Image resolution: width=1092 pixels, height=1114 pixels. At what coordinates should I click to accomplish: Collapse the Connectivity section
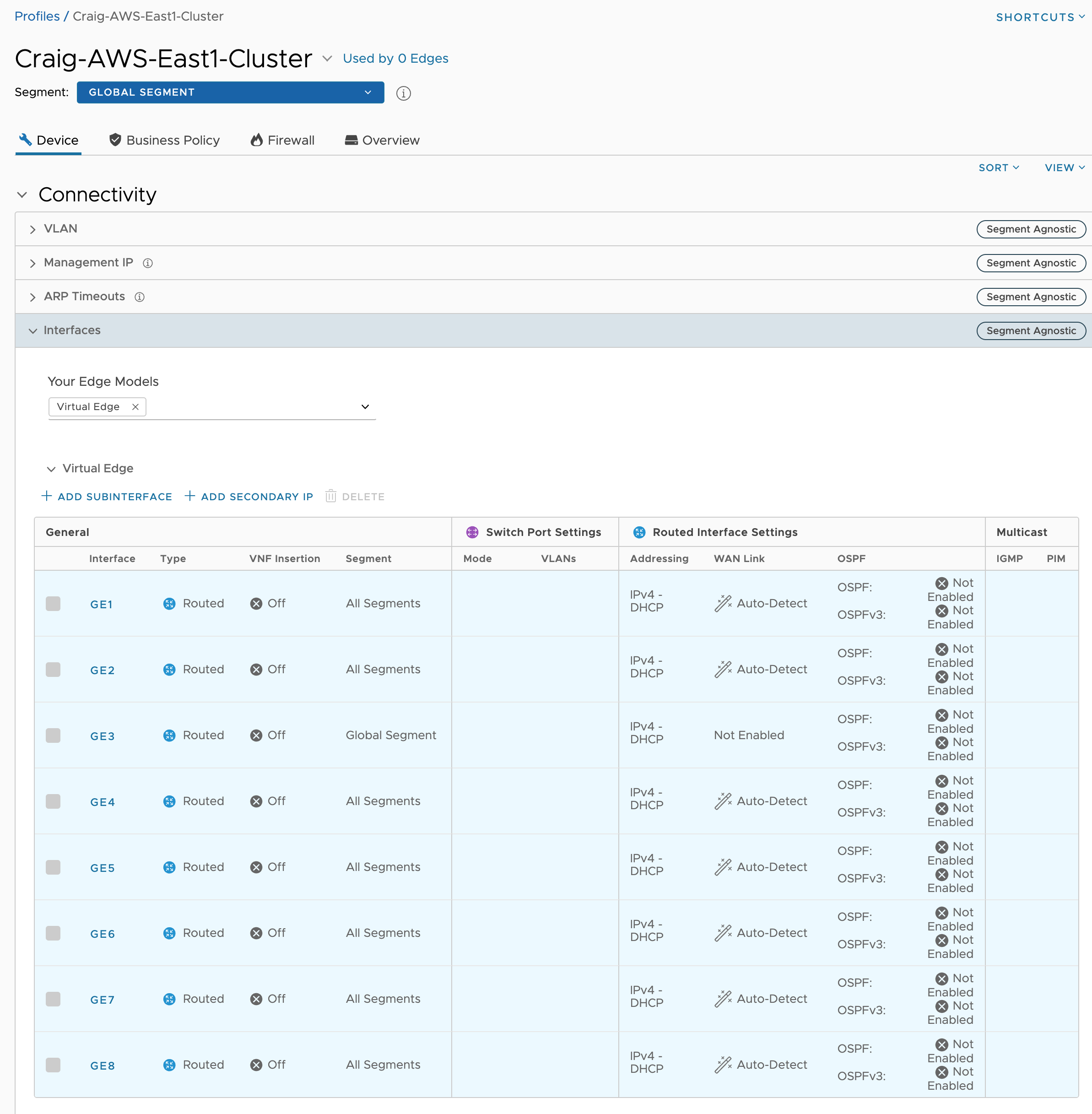22,195
